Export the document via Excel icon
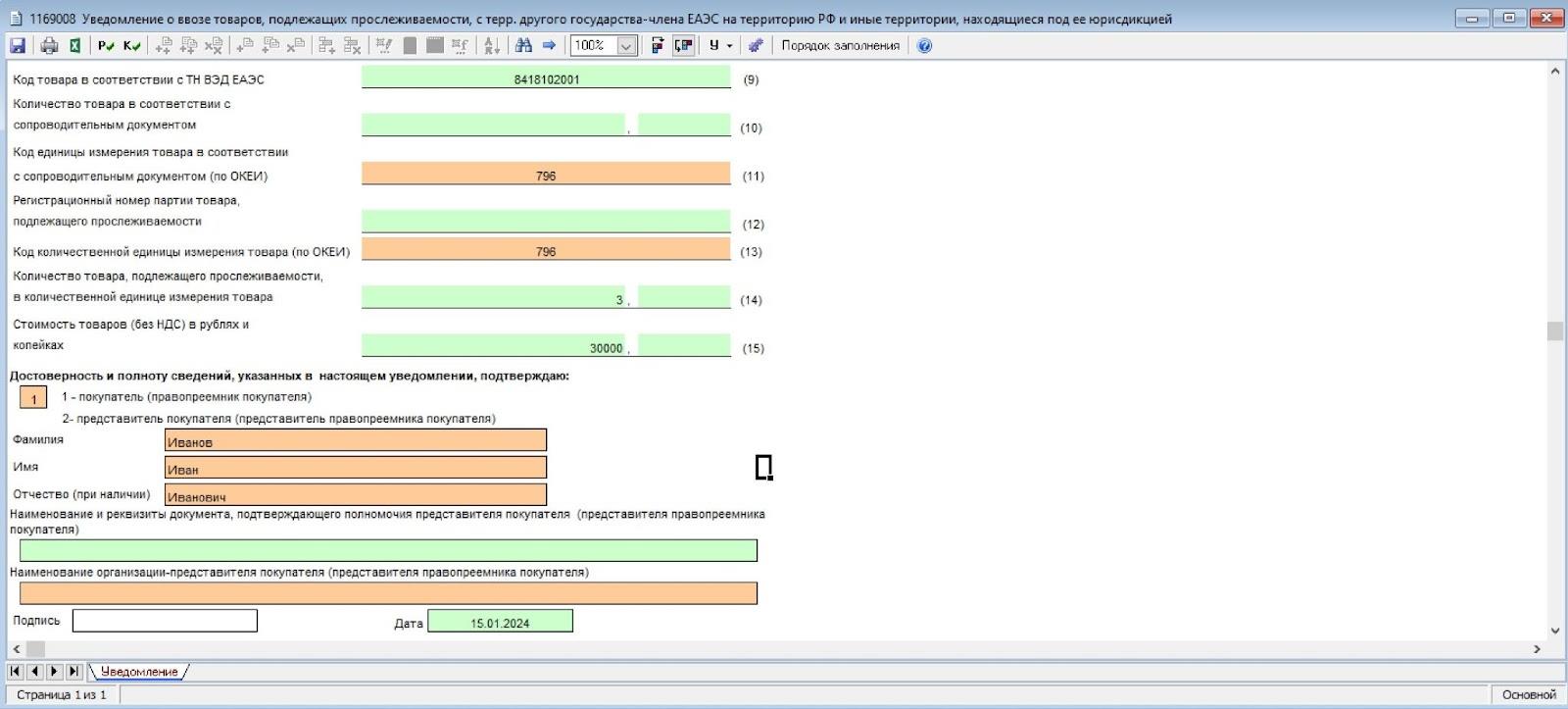This screenshot has width=1568, height=709. tap(74, 45)
